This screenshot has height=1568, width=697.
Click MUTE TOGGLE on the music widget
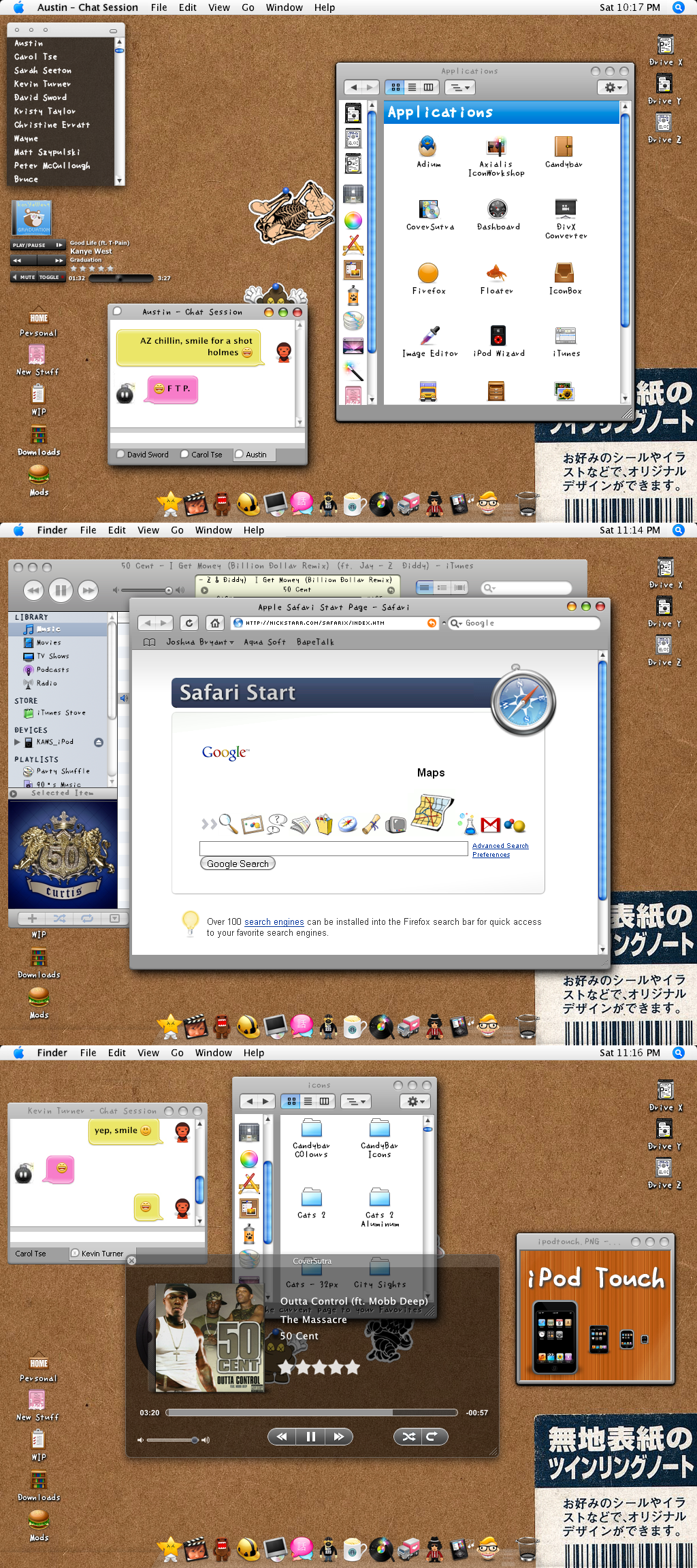point(38,277)
